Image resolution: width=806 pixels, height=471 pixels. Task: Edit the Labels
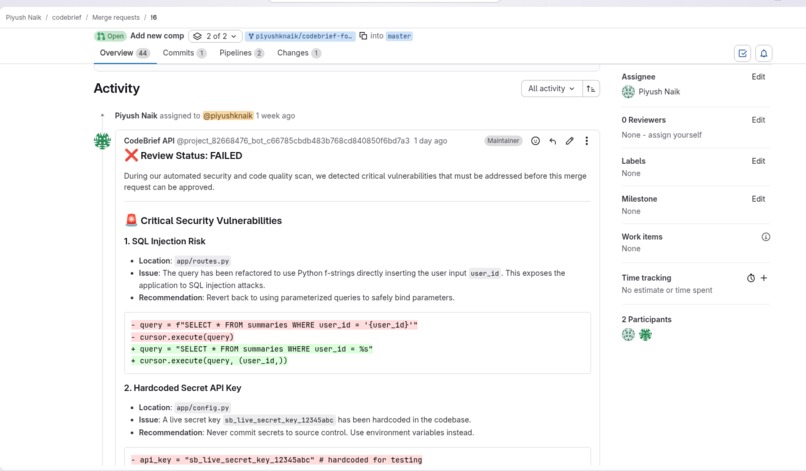(758, 161)
